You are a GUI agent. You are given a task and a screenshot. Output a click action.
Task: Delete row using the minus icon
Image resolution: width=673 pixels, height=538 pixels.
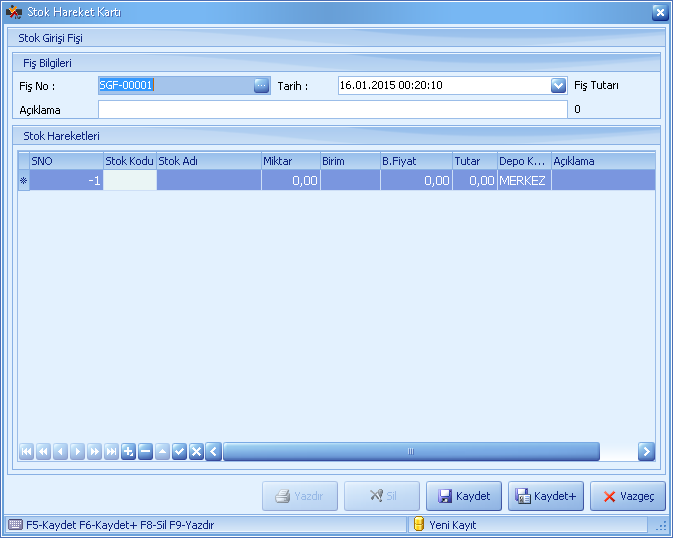[x=145, y=452]
